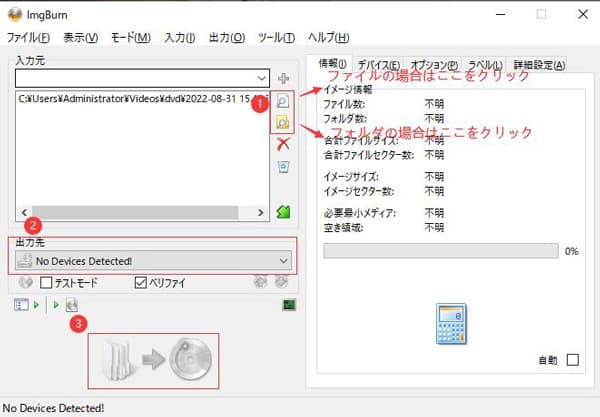Click the フォルダ数: label

[345, 119]
